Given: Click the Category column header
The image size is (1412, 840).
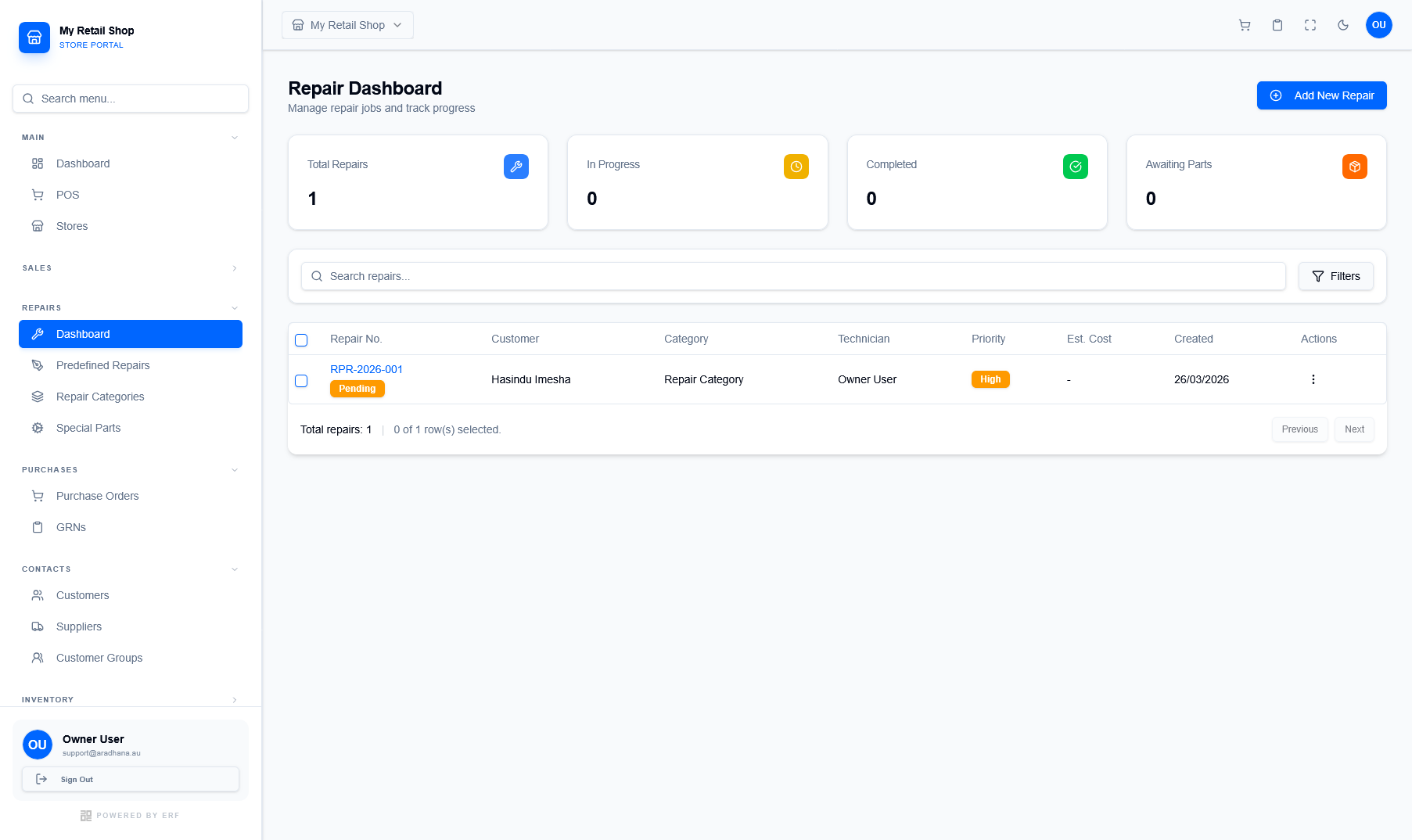Looking at the screenshot, I should click(x=686, y=339).
